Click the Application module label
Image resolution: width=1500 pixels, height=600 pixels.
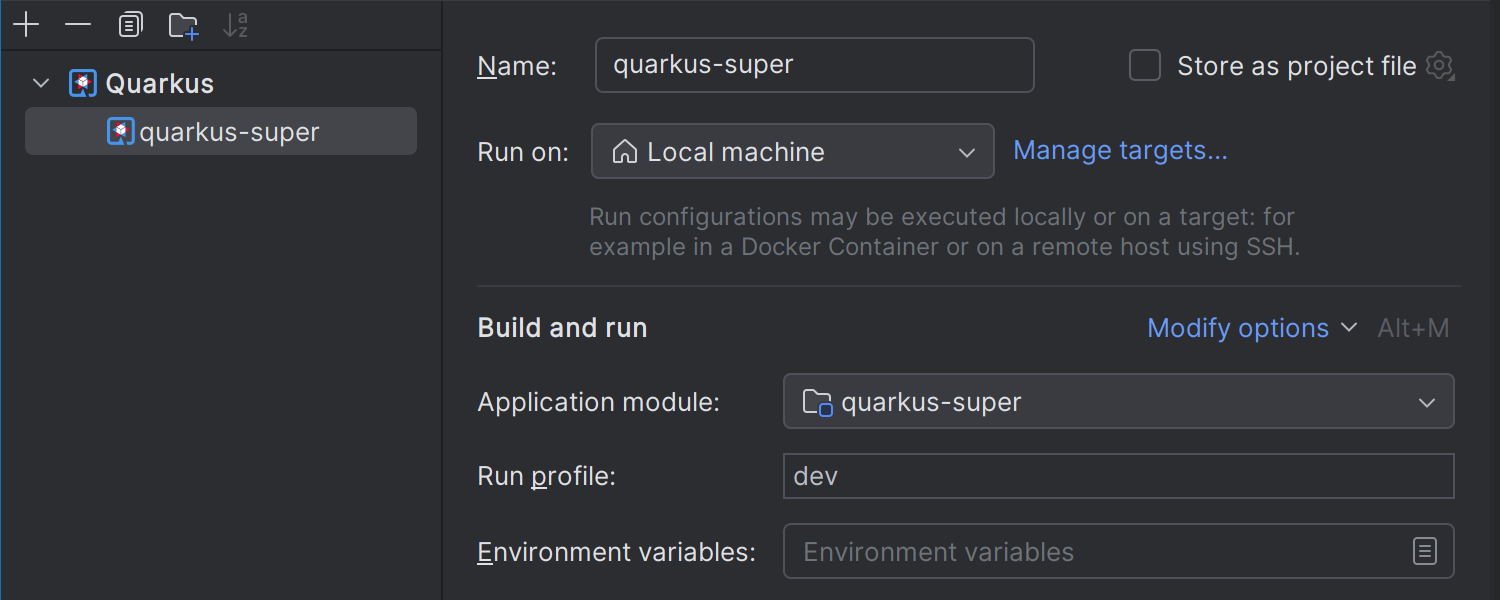click(599, 402)
